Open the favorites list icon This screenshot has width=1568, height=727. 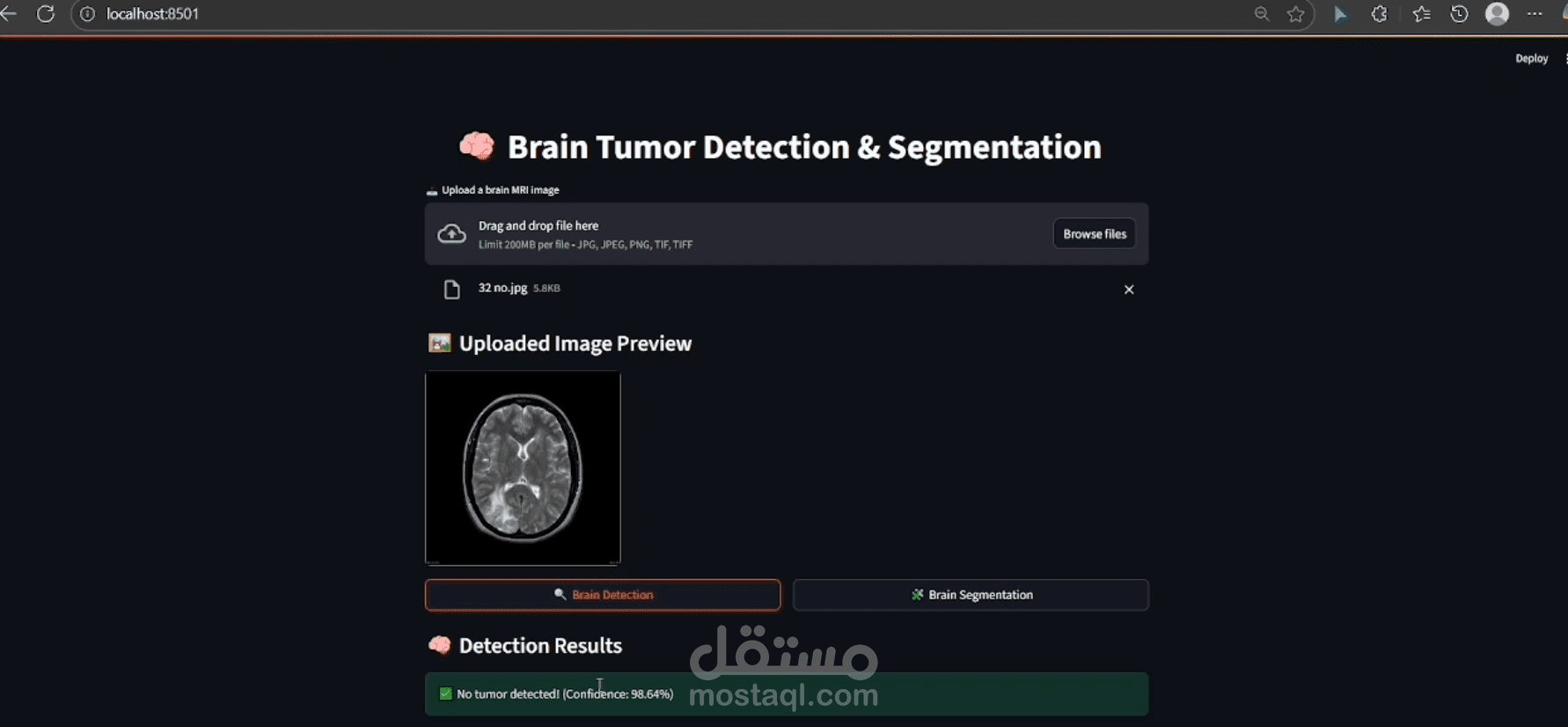coord(1421,14)
